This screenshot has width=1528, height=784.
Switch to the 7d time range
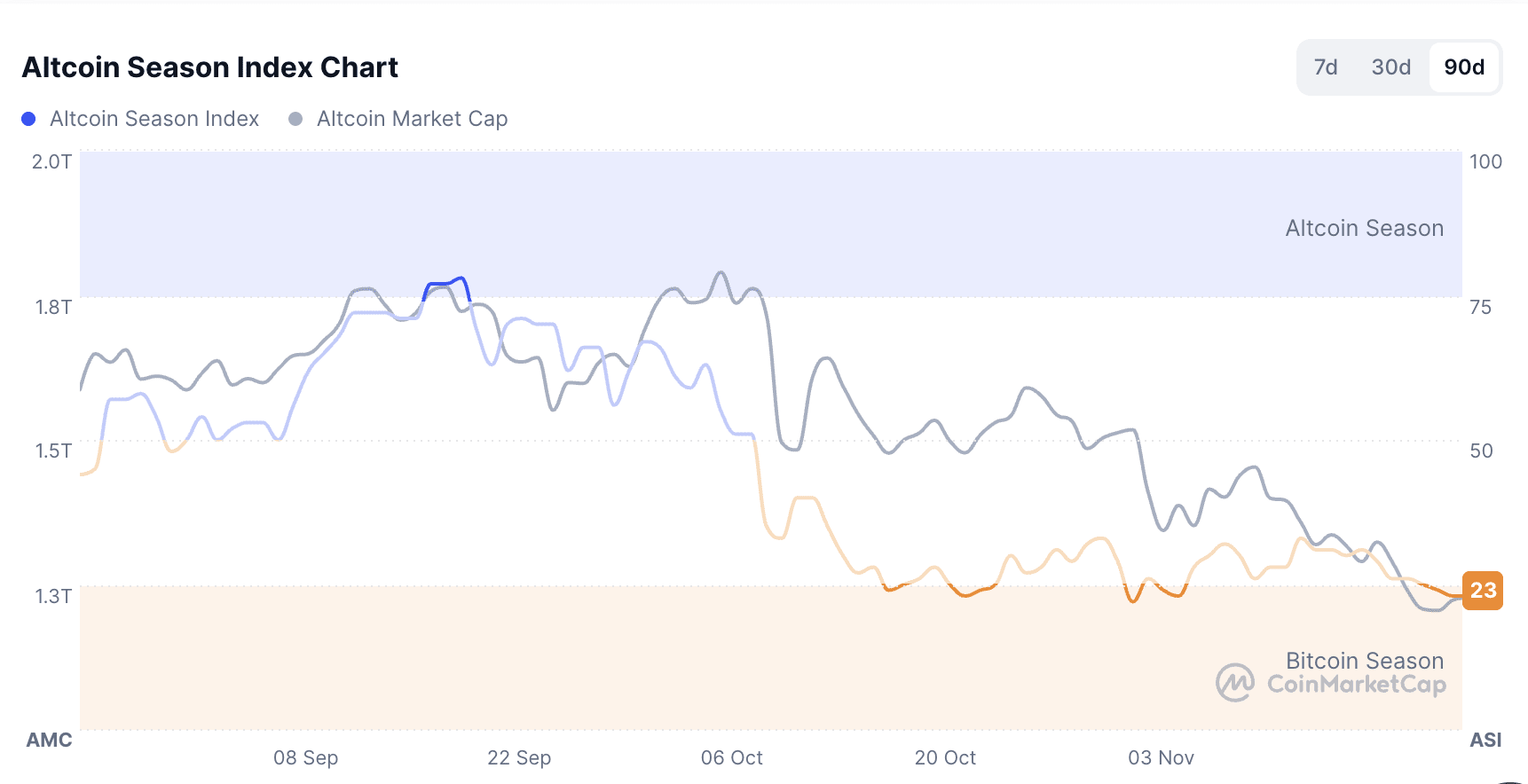click(x=1326, y=67)
